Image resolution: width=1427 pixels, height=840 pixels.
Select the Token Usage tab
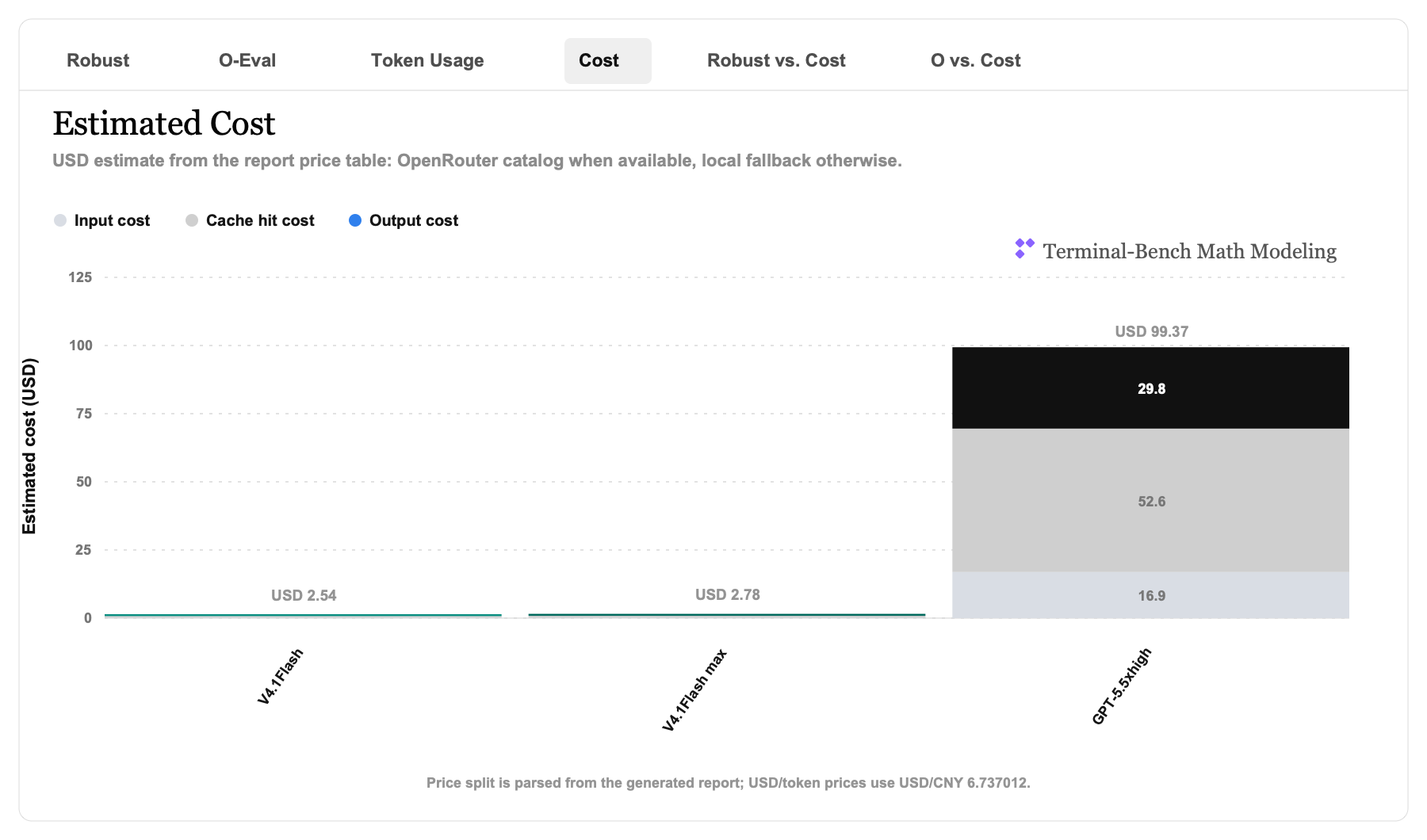(427, 61)
